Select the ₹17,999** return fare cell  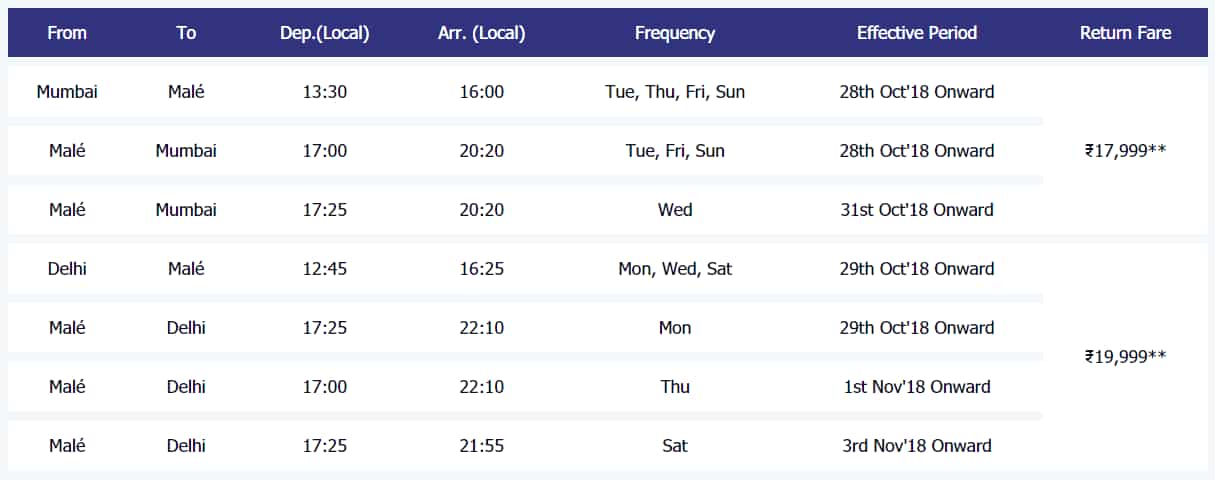point(1126,151)
